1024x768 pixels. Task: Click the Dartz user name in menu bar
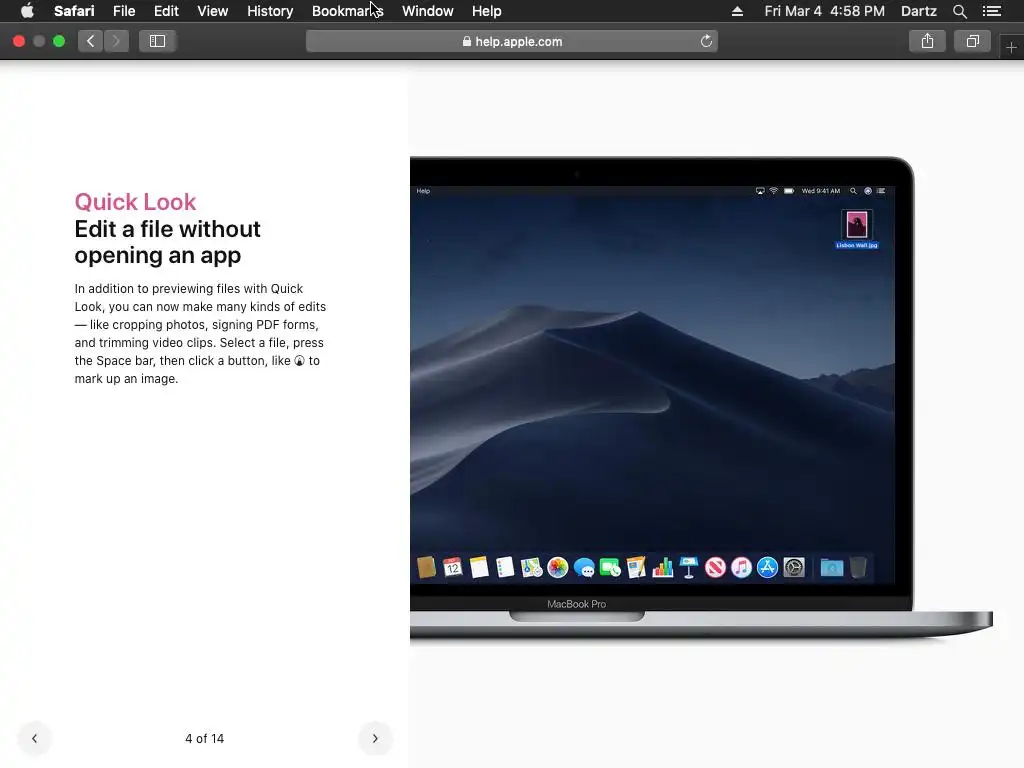[x=918, y=11]
